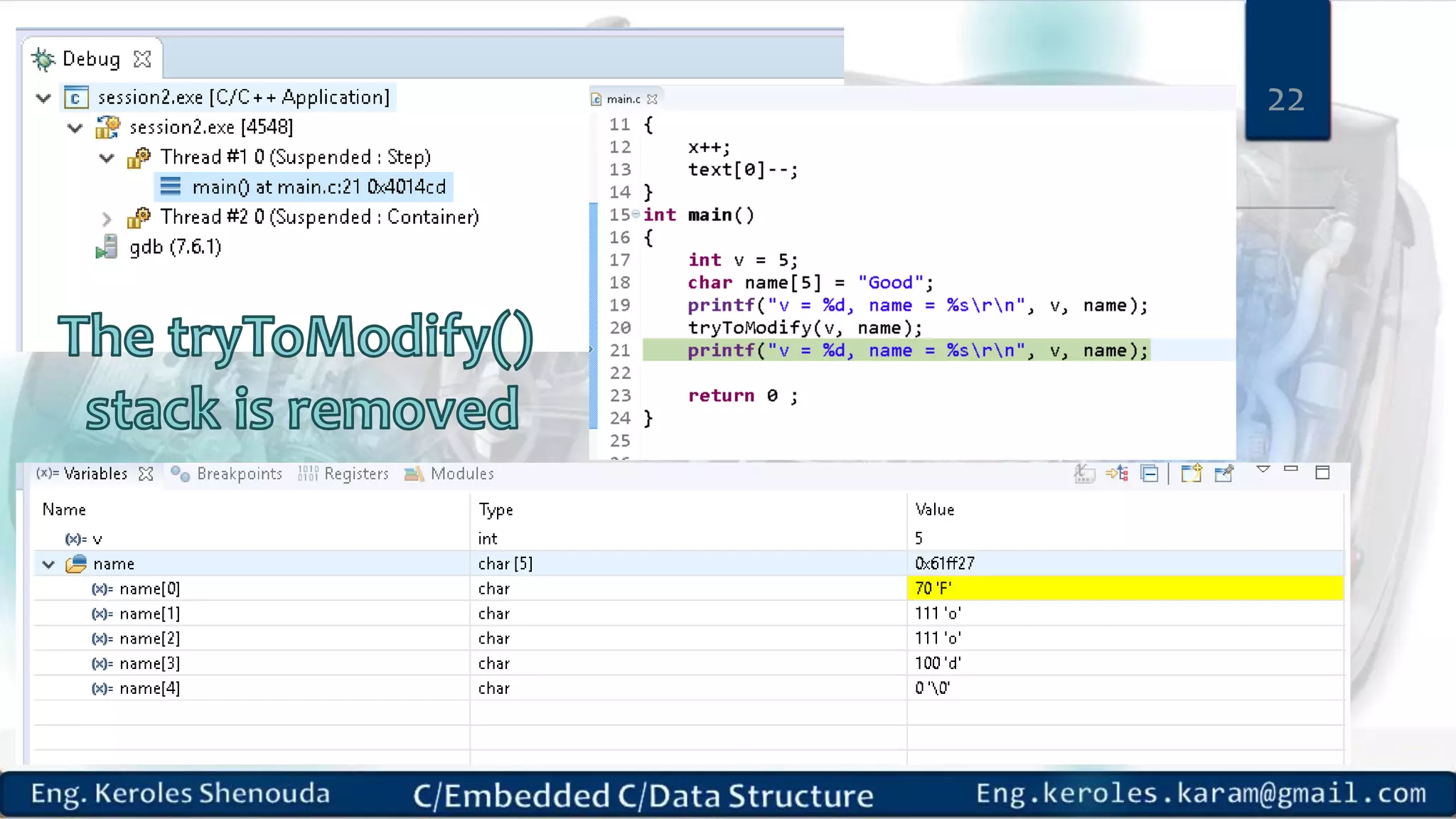The height and width of the screenshot is (819, 1456).
Task: Expand Thread #2 suspended container node
Action: click(x=107, y=218)
